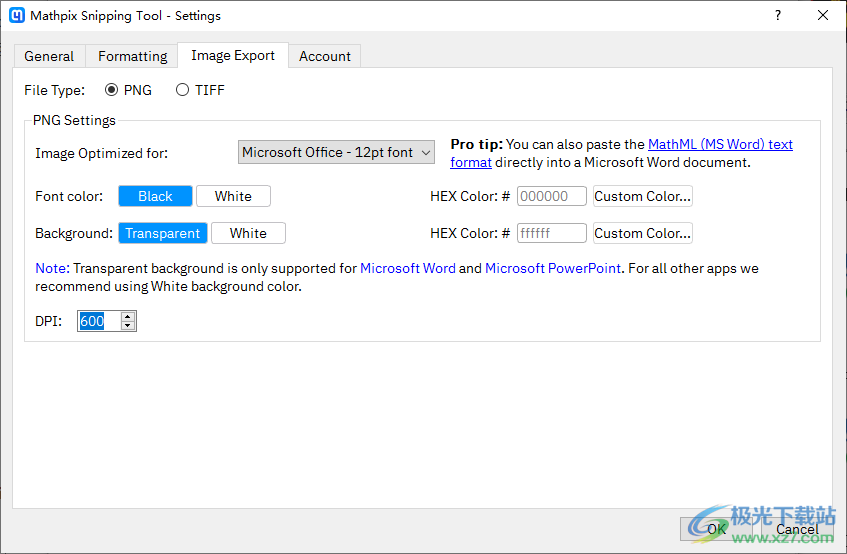Open the Formatting tab

tap(132, 56)
